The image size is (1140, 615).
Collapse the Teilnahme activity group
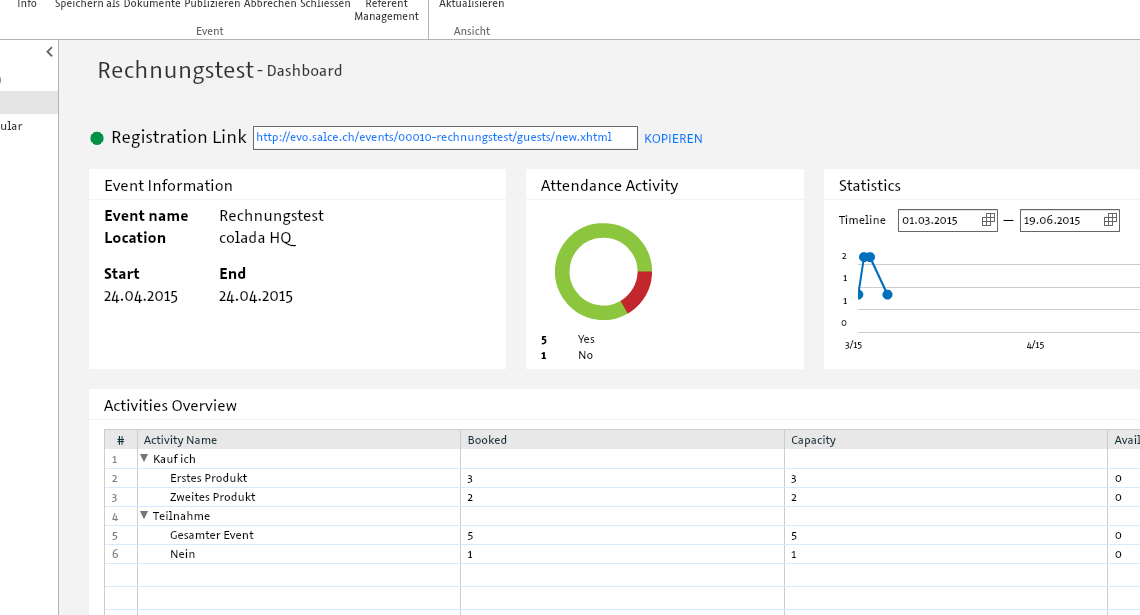point(144,515)
